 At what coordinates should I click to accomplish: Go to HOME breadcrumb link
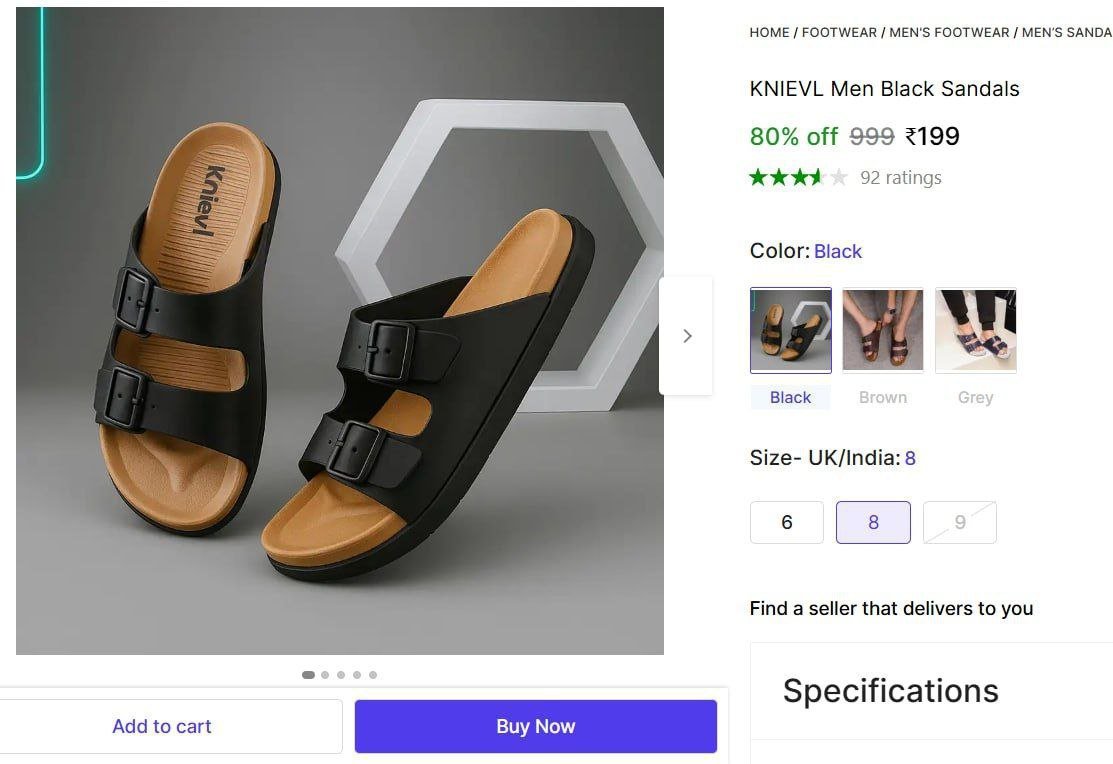769,33
